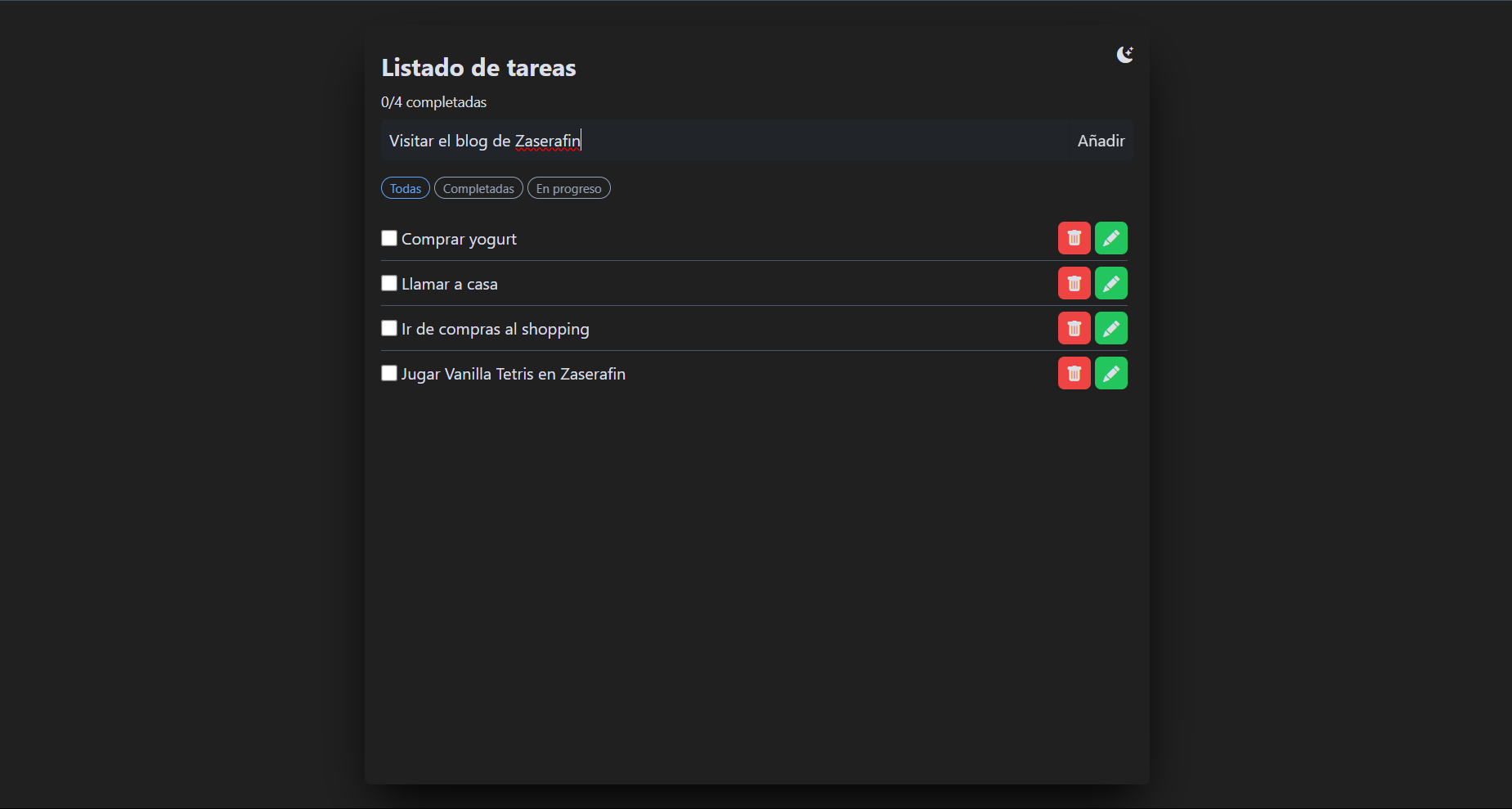1512x809 pixels.
Task: Delete 'Ir de compras al shopping' task
Action: [1074, 328]
